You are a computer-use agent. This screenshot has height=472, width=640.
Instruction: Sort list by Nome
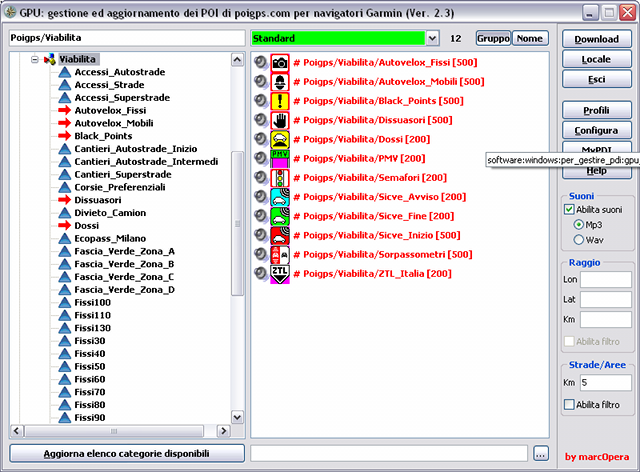pyautogui.click(x=530, y=38)
